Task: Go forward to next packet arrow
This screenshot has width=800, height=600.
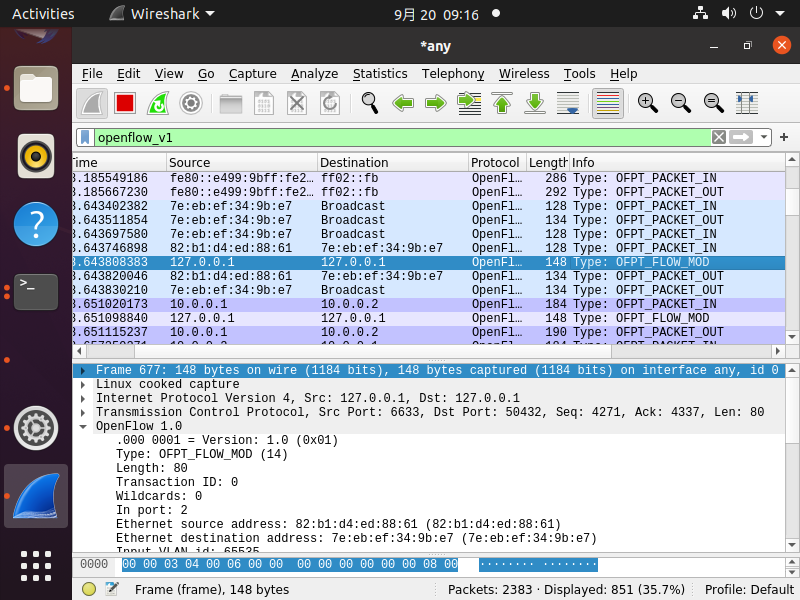Action: tap(435, 104)
